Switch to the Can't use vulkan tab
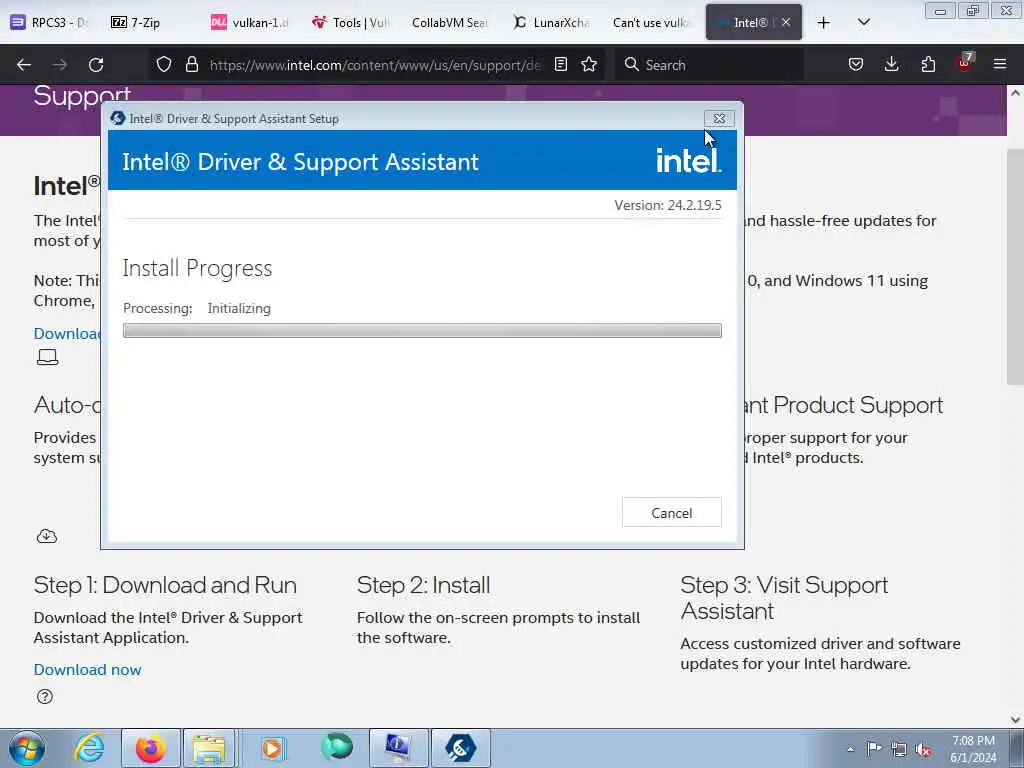Viewport: 1024px width, 768px height. point(650,22)
